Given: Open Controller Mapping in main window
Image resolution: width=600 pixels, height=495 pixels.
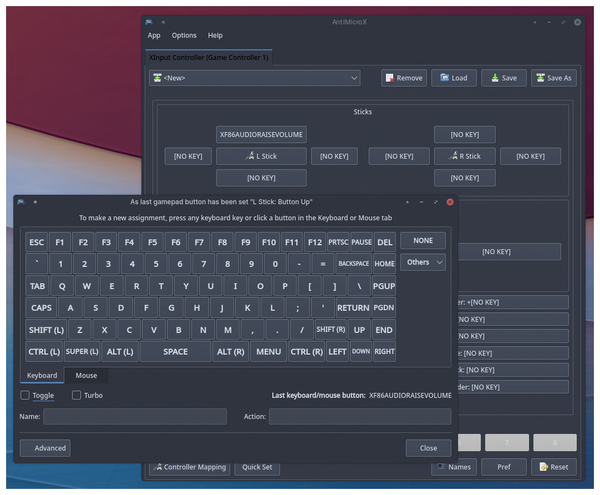Looking at the screenshot, I should [x=190, y=467].
